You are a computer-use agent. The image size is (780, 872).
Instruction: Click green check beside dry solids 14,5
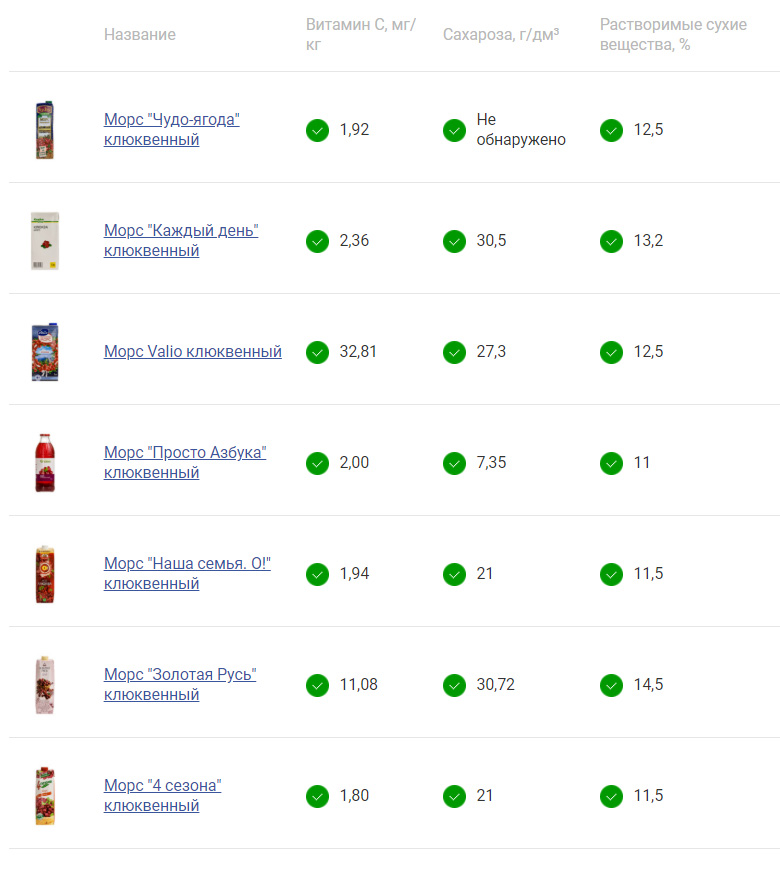click(611, 685)
